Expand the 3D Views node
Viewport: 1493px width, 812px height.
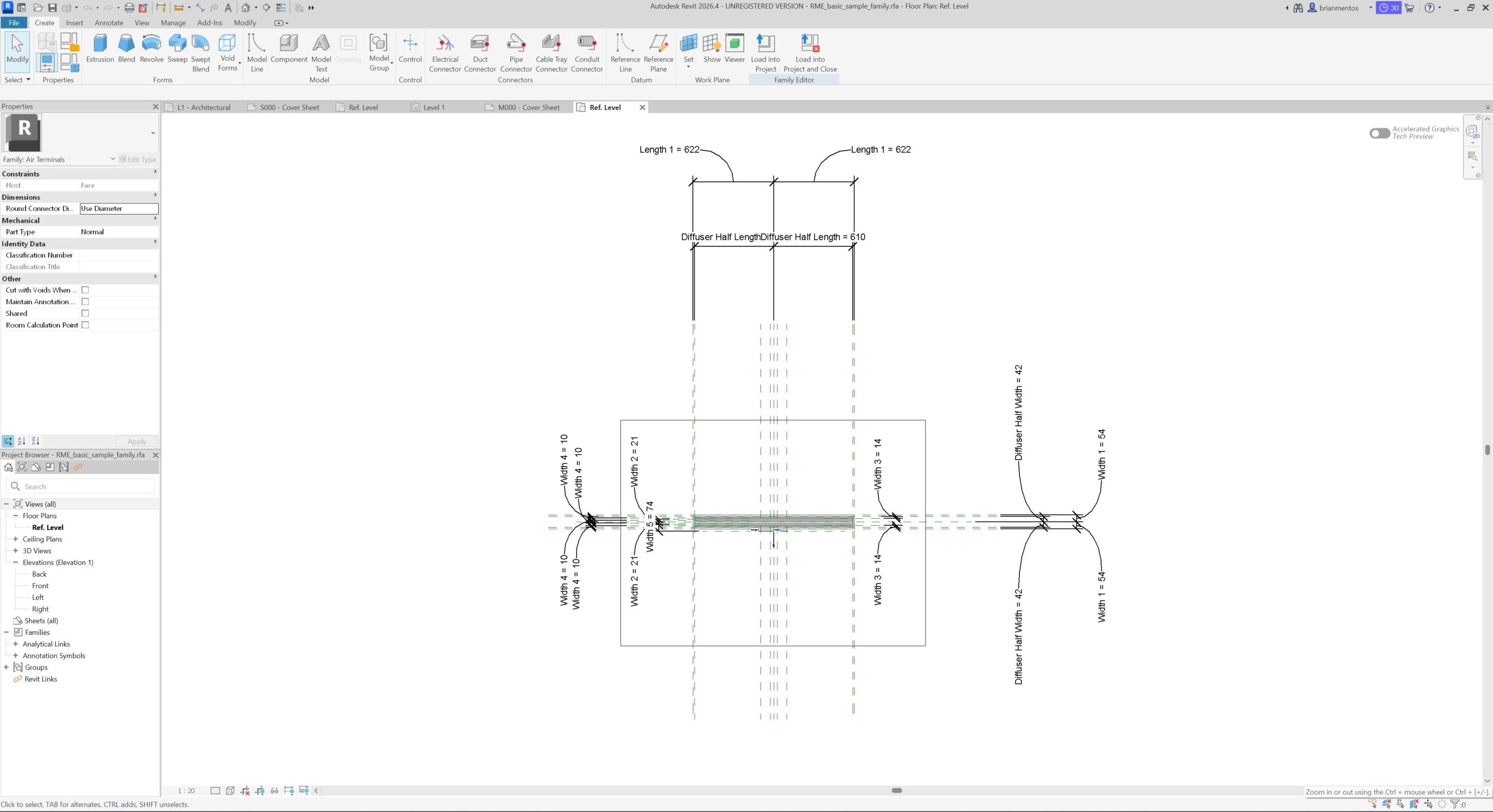coord(16,551)
